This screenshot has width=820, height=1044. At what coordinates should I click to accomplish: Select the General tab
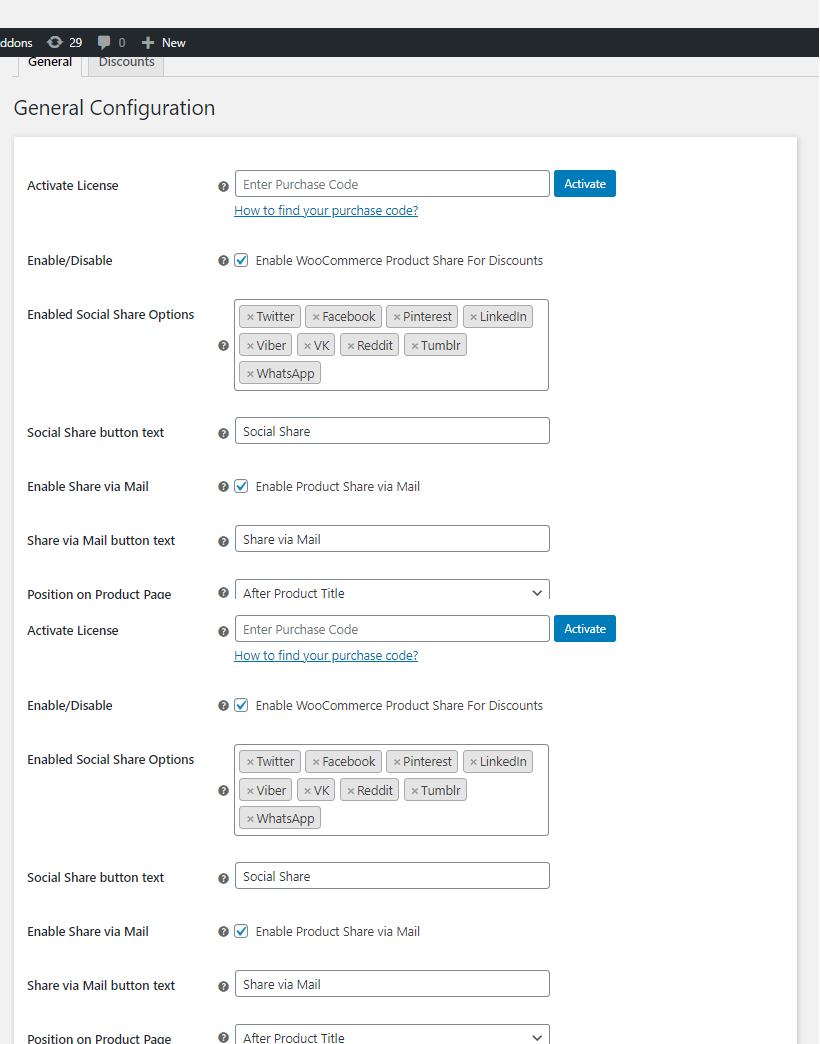[50, 63]
